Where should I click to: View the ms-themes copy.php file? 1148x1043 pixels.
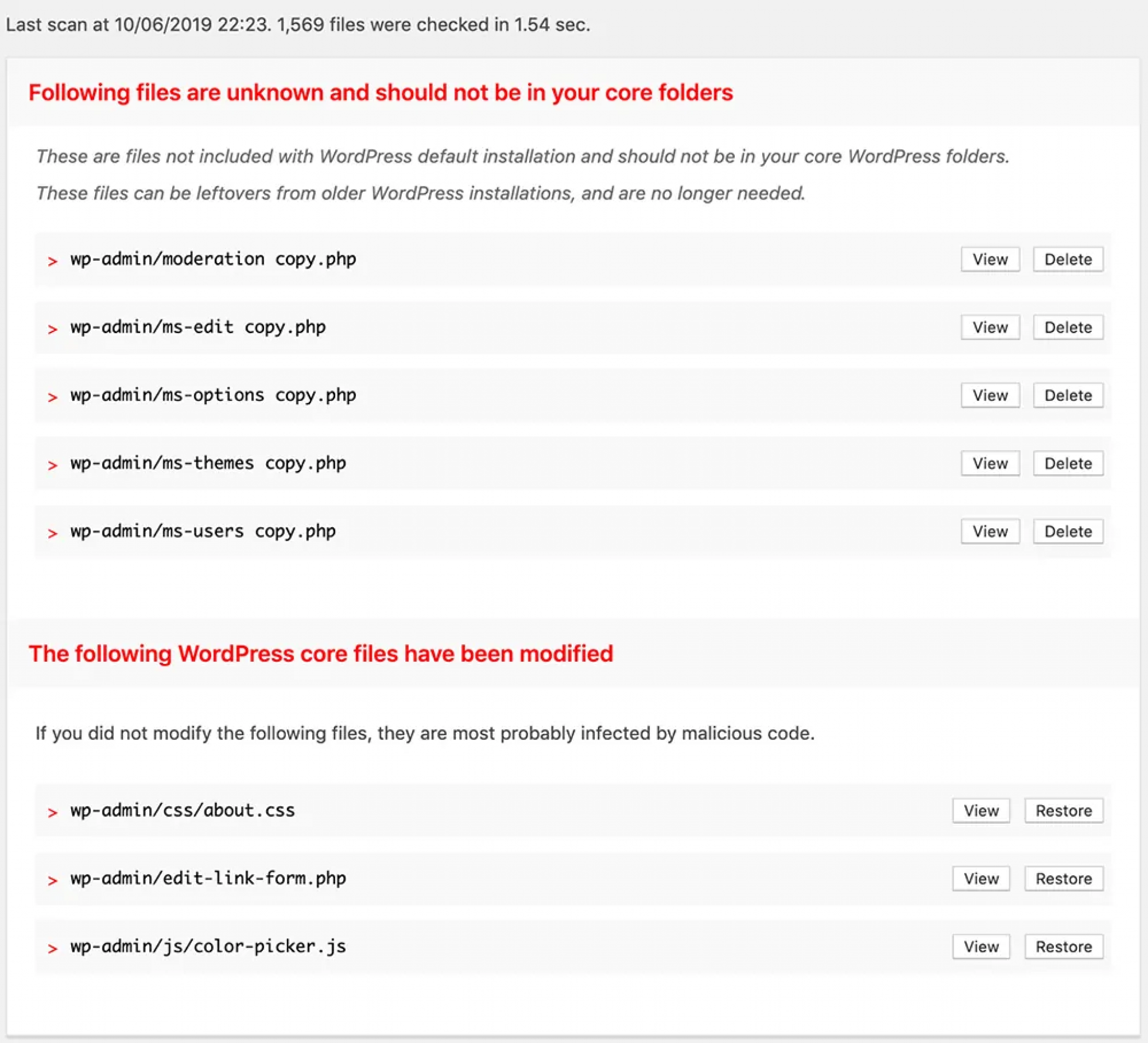click(990, 463)
